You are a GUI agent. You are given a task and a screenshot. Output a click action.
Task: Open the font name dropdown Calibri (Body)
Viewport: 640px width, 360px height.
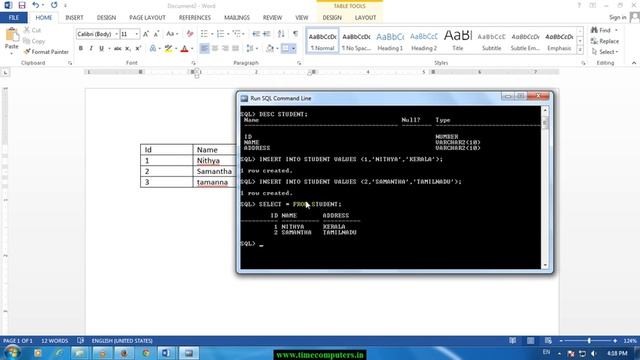(x=117, y=34)
